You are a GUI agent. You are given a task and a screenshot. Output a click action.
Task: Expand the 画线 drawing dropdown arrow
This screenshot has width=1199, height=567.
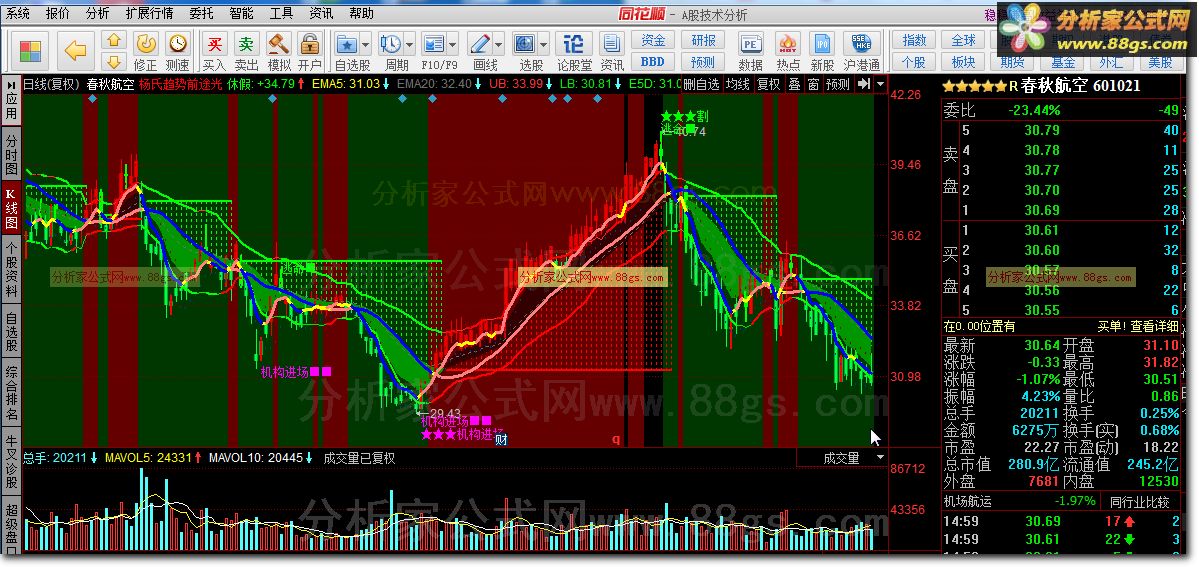[498, 44]
